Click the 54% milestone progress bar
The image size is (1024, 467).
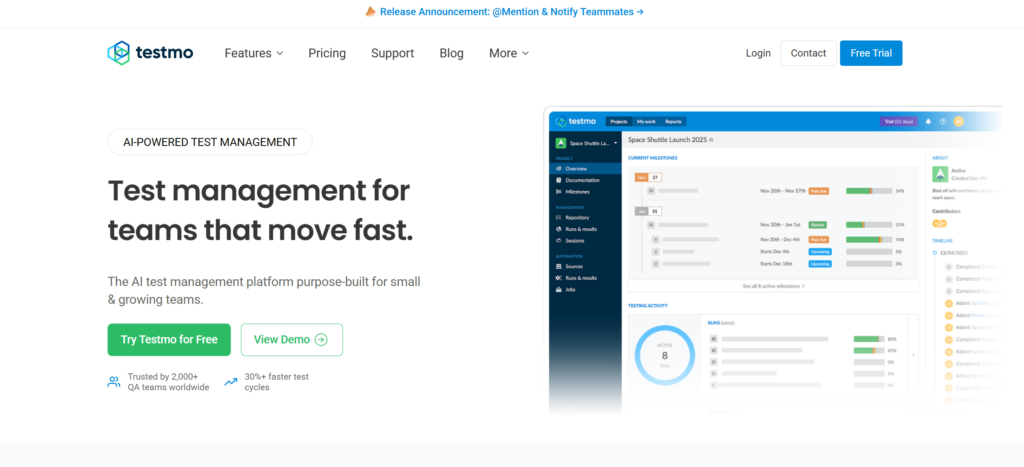pyautogui.click(x=869, y=191)
